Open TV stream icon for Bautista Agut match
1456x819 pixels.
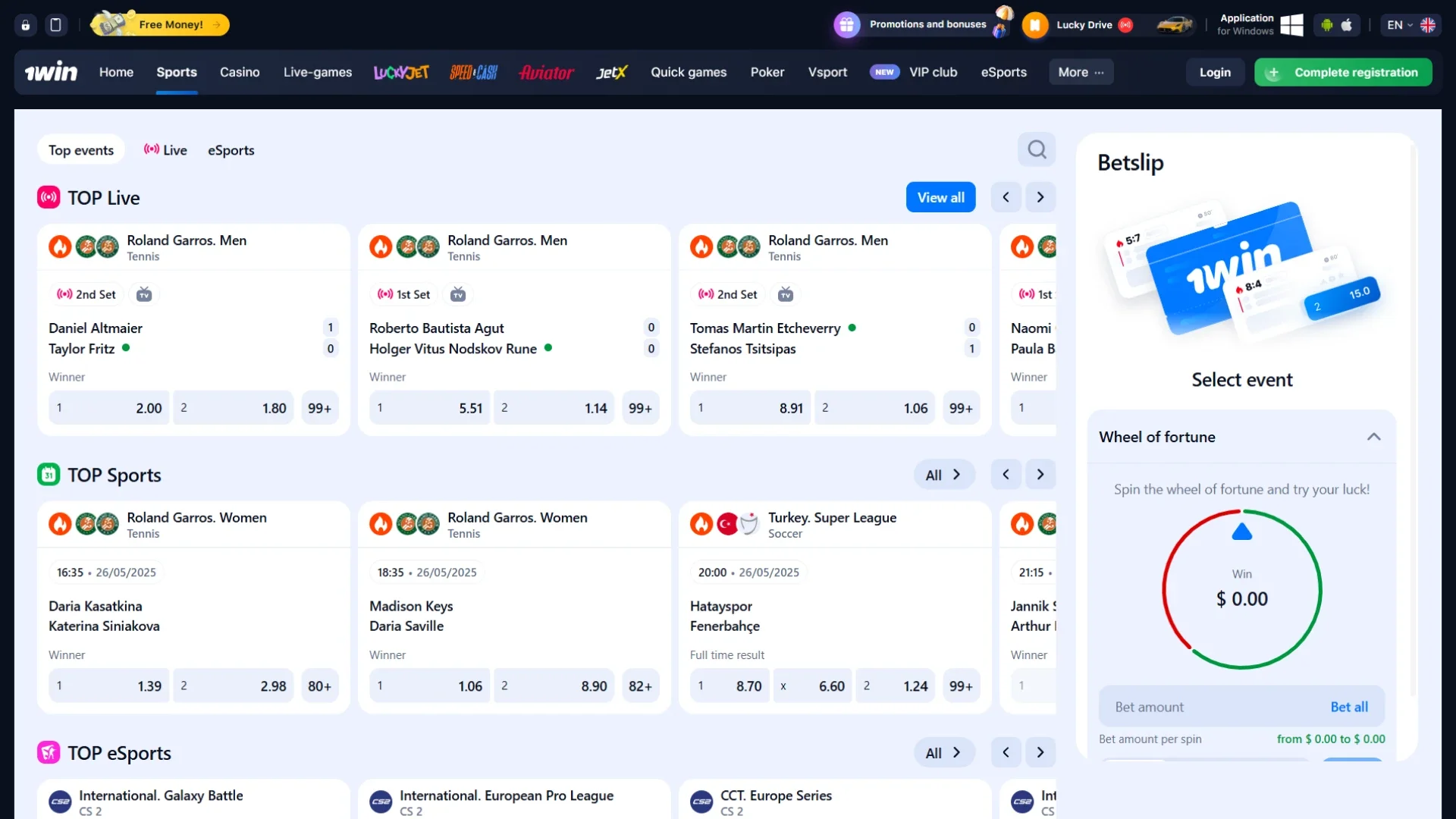[x=457, y=294]
